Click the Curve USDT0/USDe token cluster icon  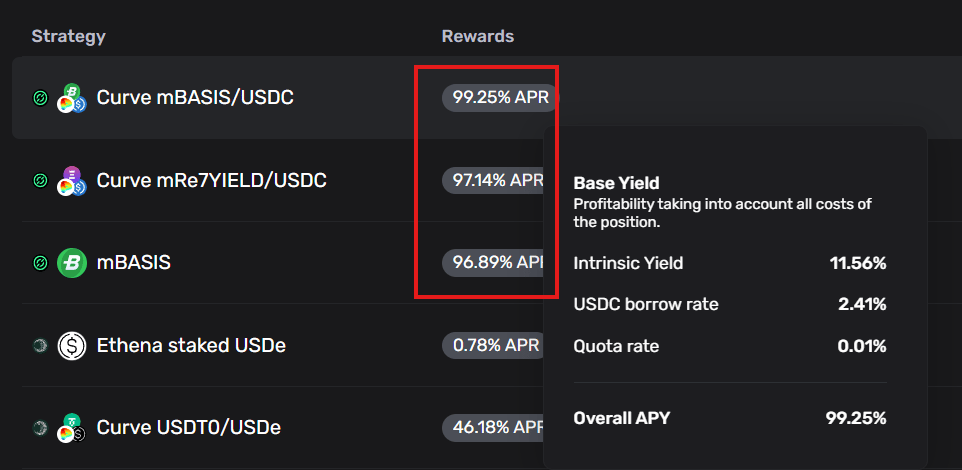pyautogui.click(x=72, y=428)
